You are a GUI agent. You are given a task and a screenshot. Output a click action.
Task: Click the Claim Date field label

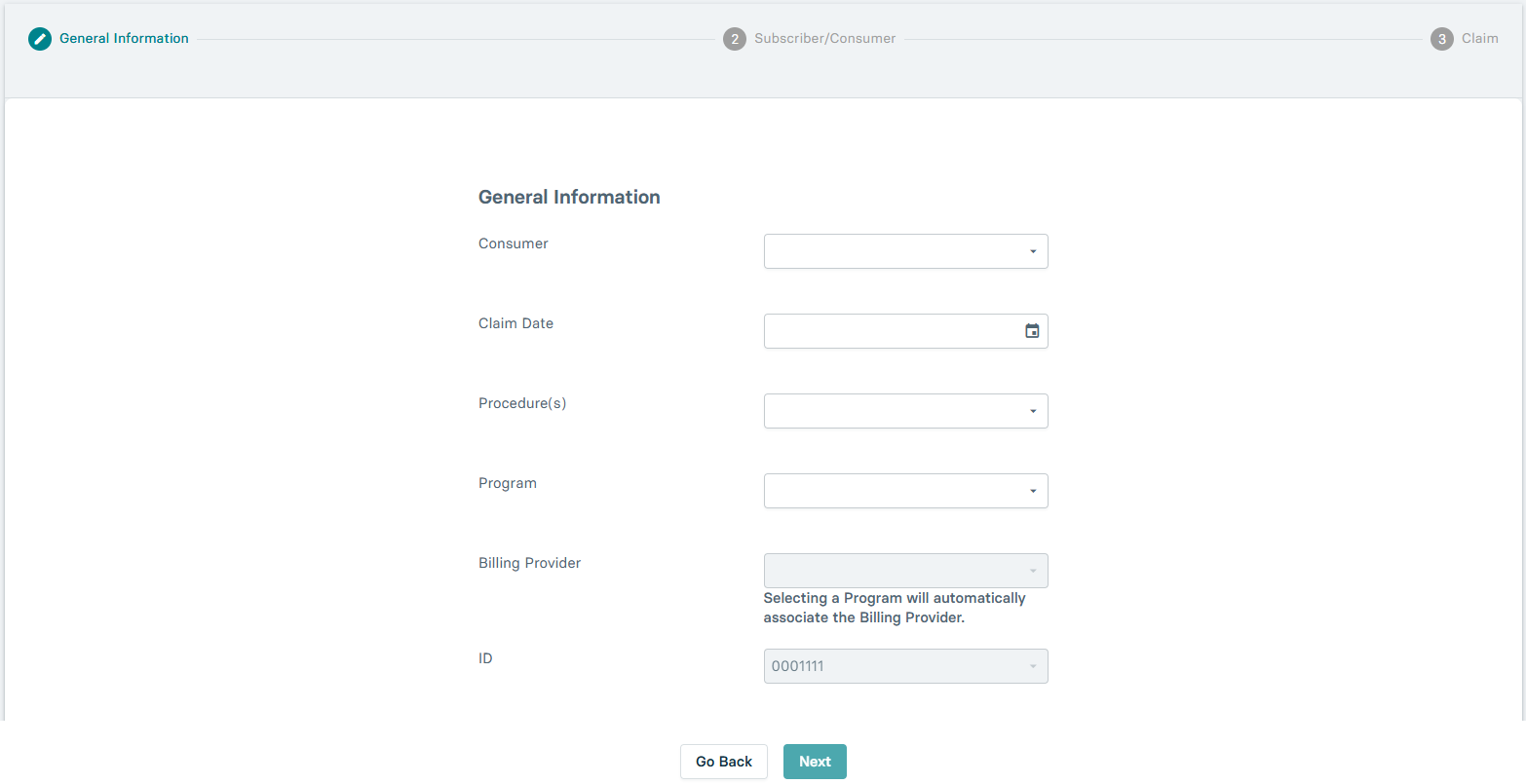point(515,323)
